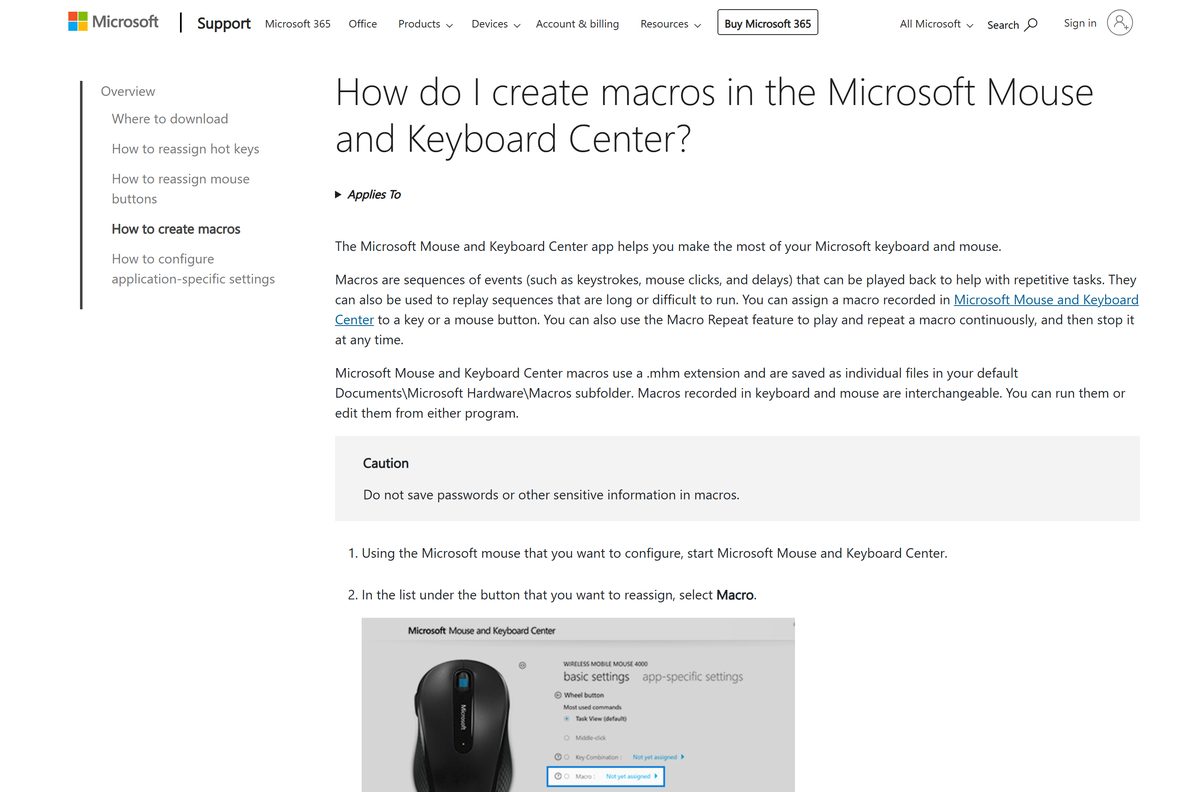Open How to reassign hot keys
This screenshot has height=792, width=1200.
click(185, 149)
